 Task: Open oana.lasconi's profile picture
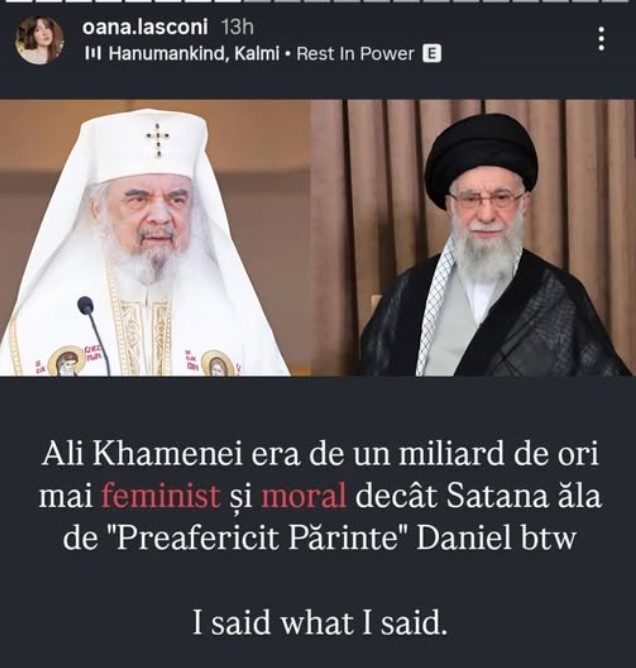pyautogui.click(x=39, y=40)
